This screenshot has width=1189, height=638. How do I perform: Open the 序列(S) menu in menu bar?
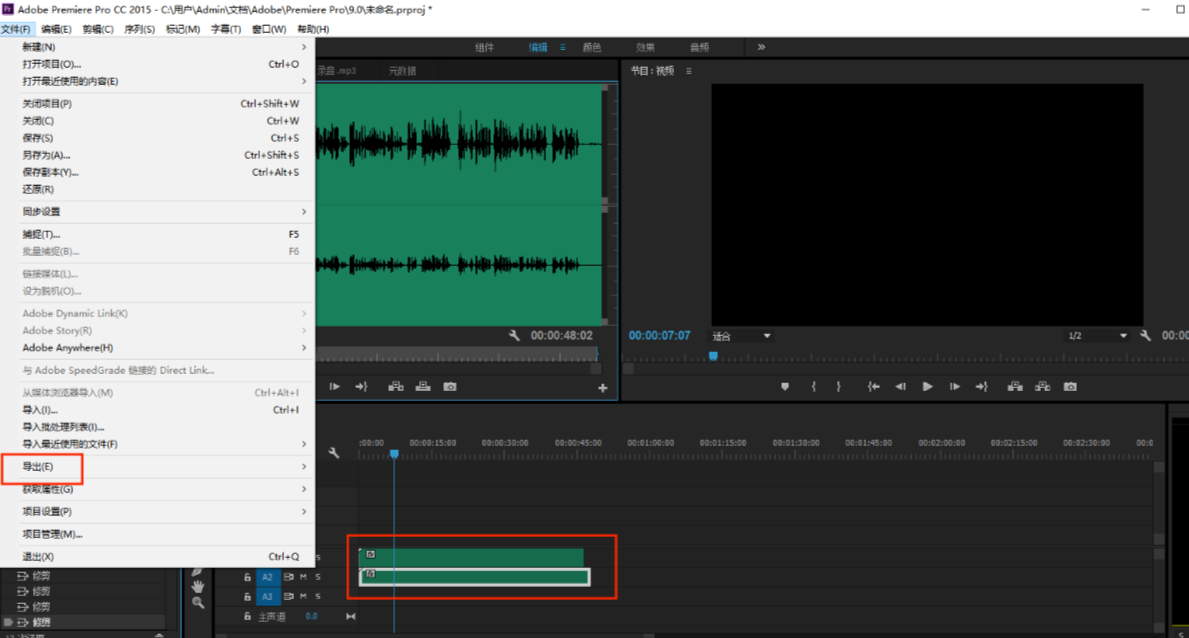140,29
